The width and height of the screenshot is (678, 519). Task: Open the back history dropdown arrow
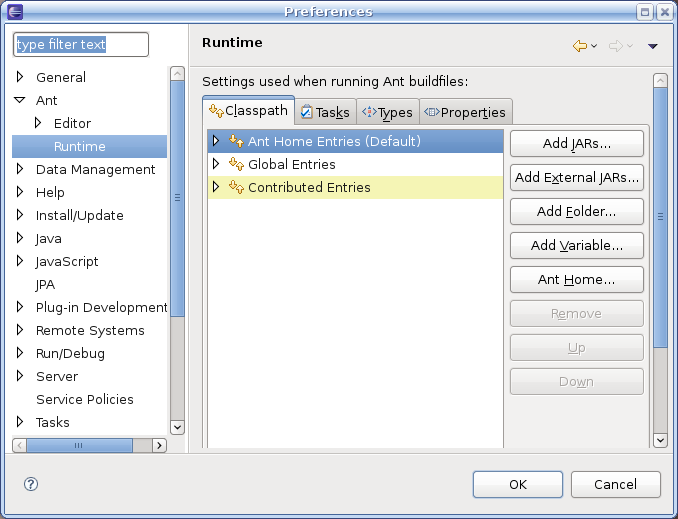[x=594, y=46]
